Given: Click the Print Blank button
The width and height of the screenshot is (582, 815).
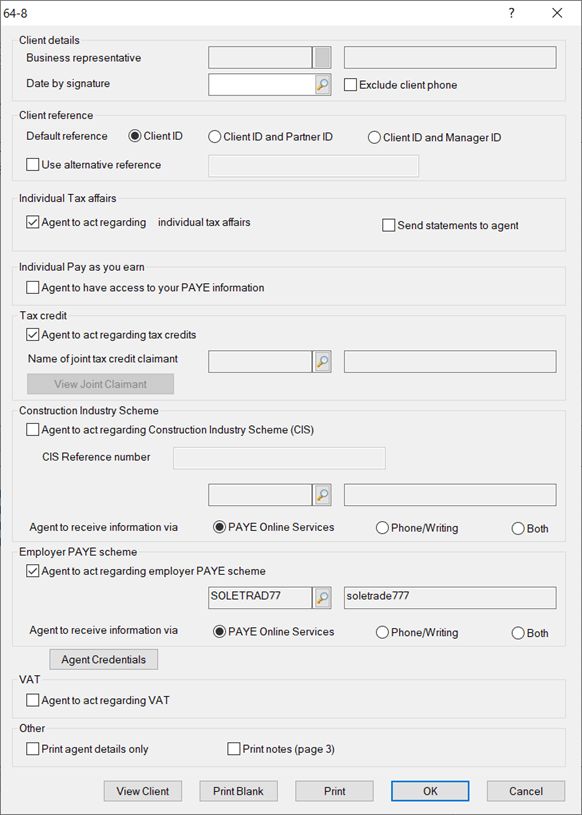Looking at the screenshot, I should 239,791.
